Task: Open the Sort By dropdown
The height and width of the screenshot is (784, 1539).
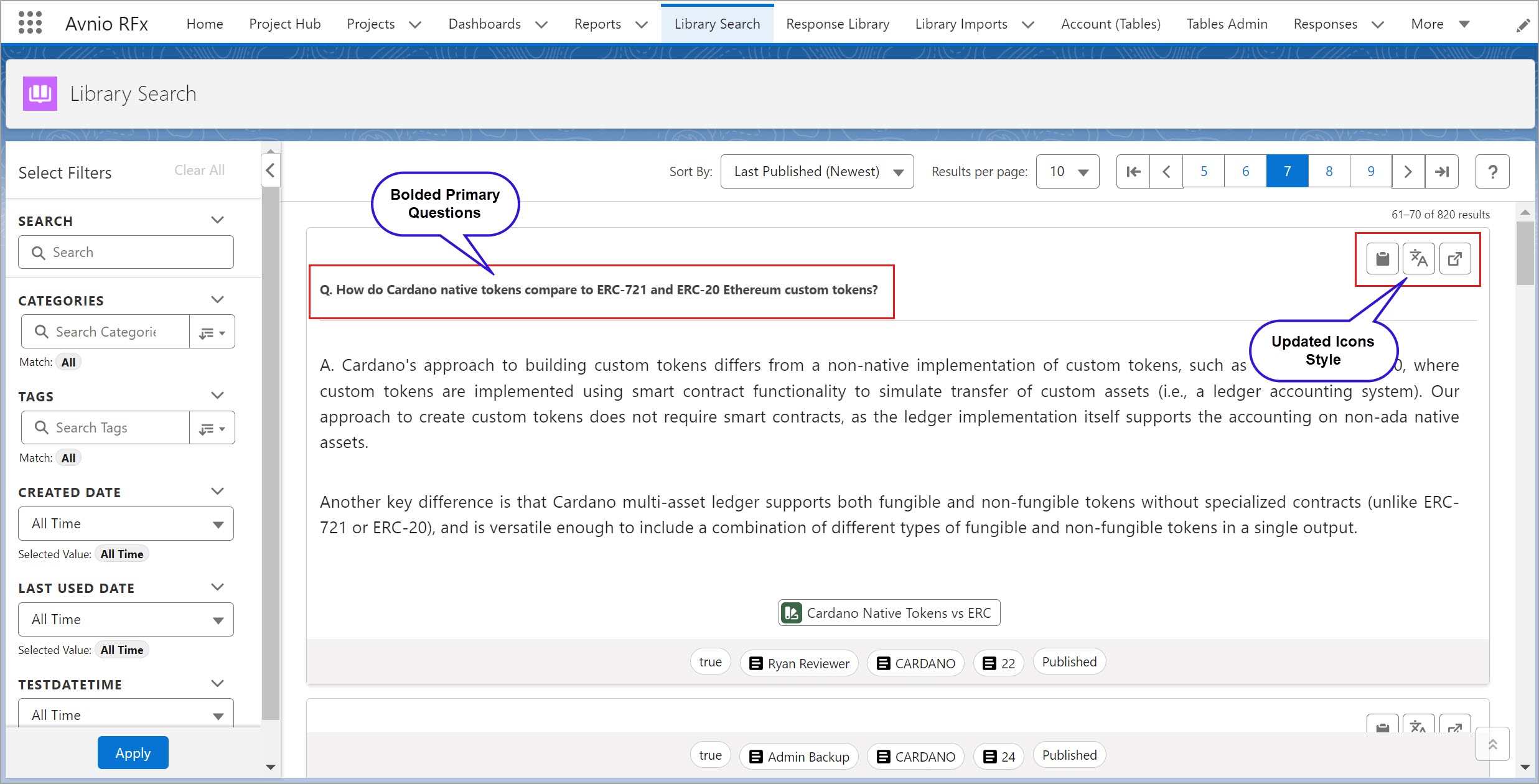Action: [x=816, y=172]
